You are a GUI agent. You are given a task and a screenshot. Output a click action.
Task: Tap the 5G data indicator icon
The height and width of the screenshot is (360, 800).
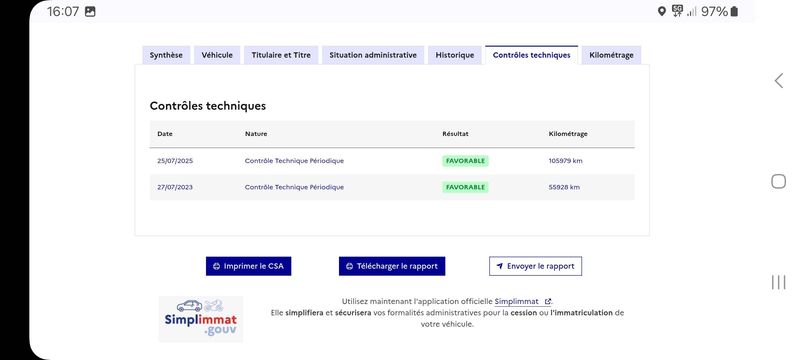tap(677, 11)
